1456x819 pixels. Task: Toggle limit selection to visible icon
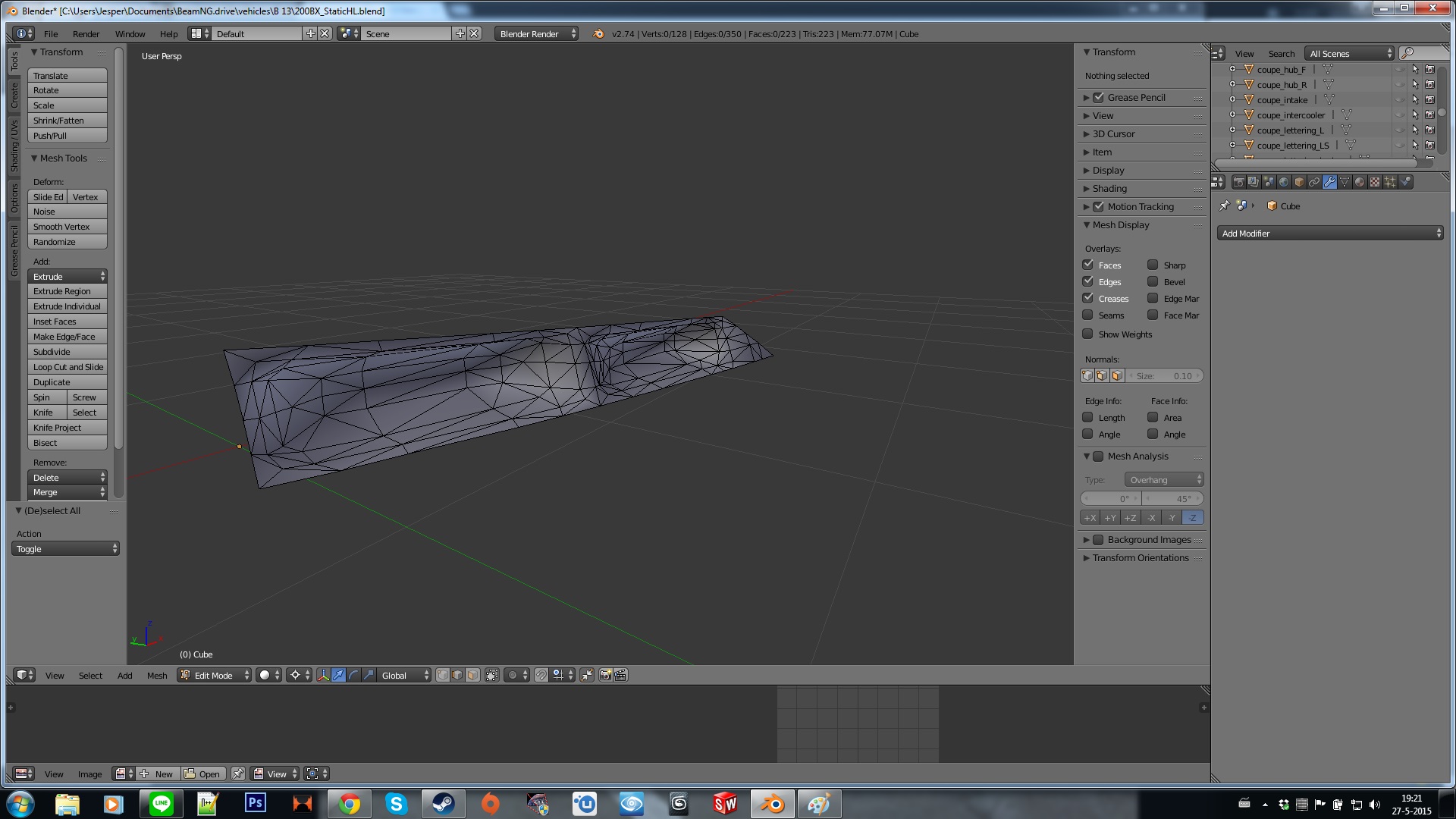coord(491,675)
